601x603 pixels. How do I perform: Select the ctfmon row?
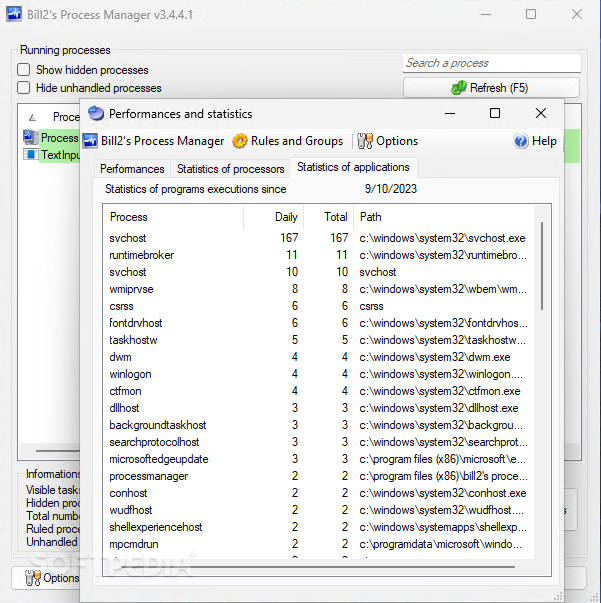click(318, 391)
